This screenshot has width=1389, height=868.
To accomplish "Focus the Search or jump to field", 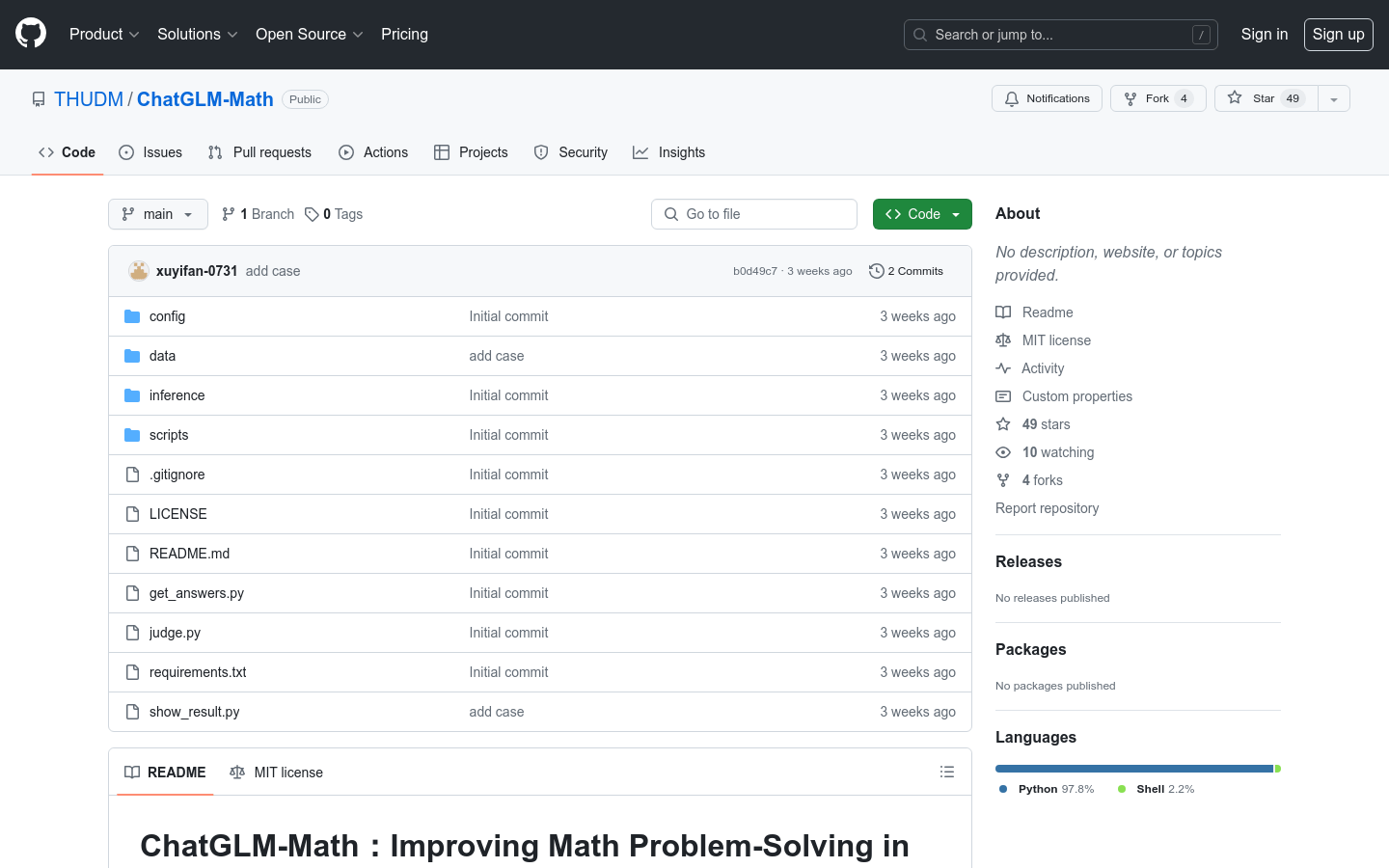I will click(x=1061, y=35).
